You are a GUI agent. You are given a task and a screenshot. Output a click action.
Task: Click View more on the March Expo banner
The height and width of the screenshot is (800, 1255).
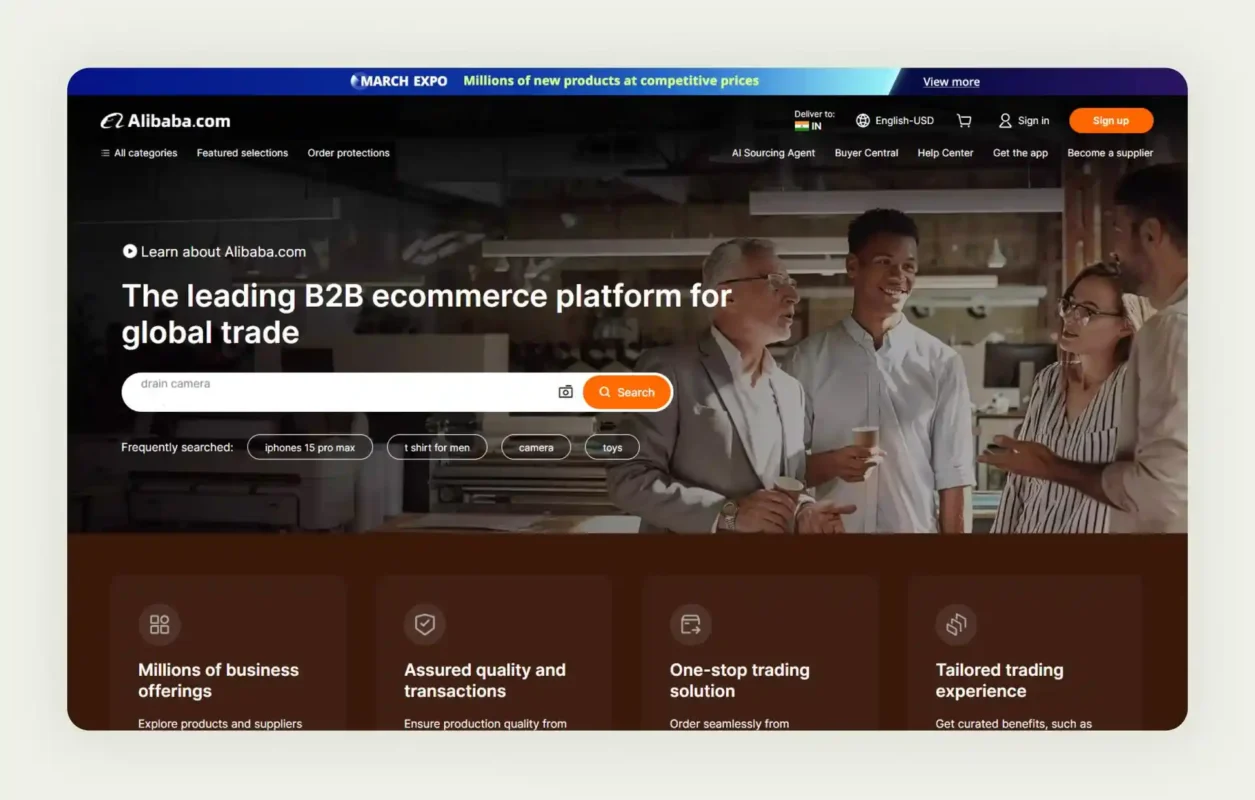[x=949, y=82]
